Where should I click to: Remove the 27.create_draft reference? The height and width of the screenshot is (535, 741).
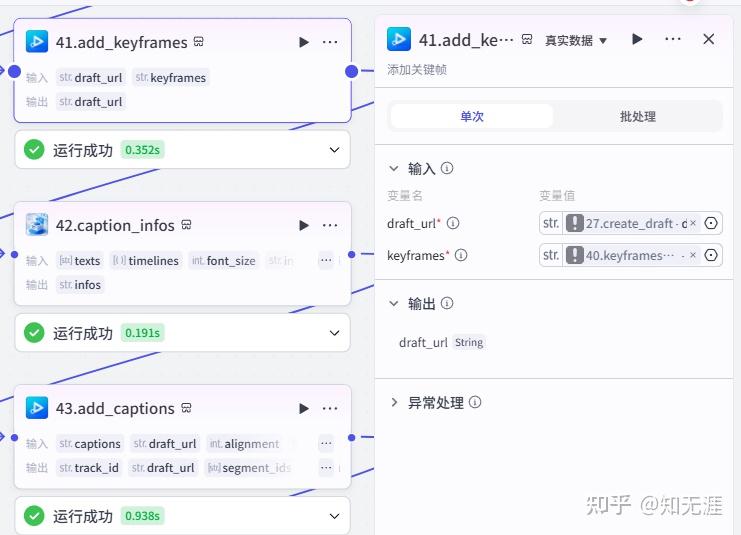click(693, 223)
